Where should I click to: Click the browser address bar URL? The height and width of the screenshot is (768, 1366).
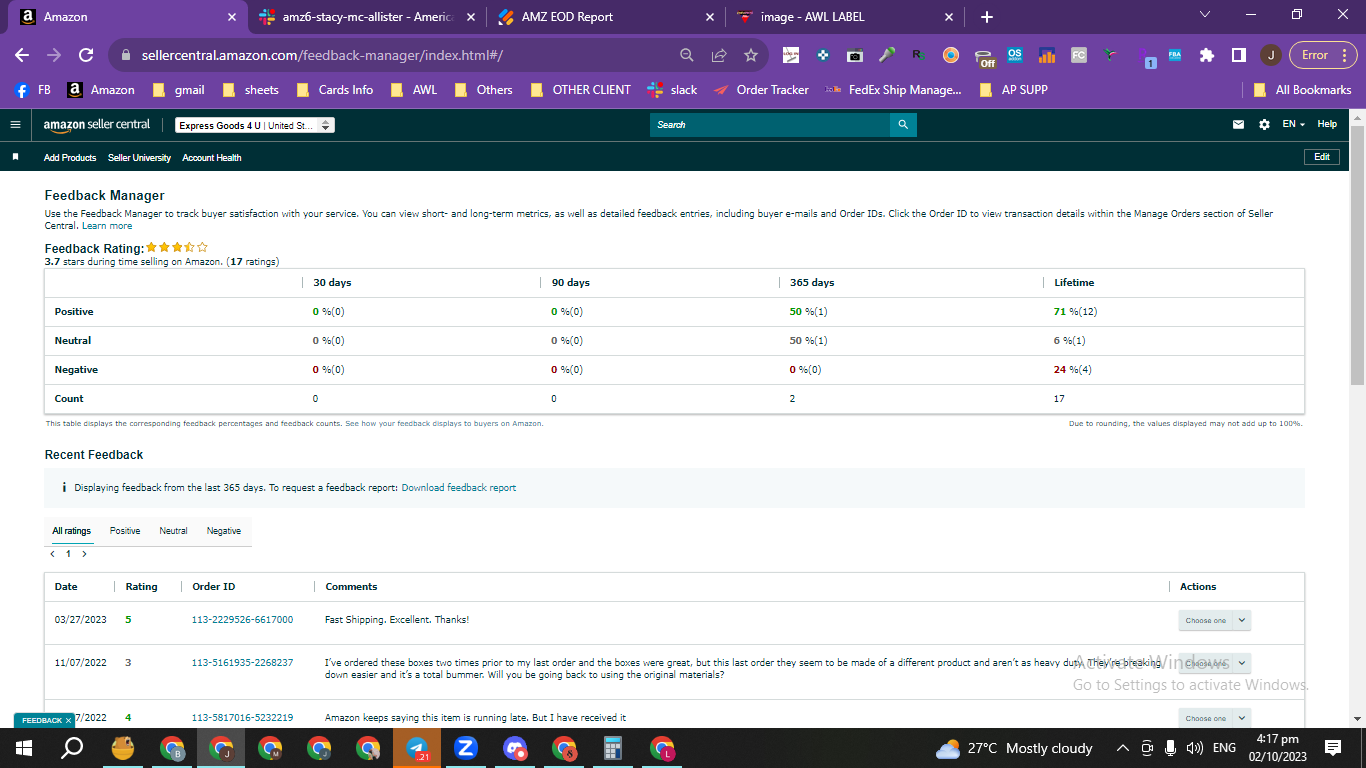tap(322, 55)
